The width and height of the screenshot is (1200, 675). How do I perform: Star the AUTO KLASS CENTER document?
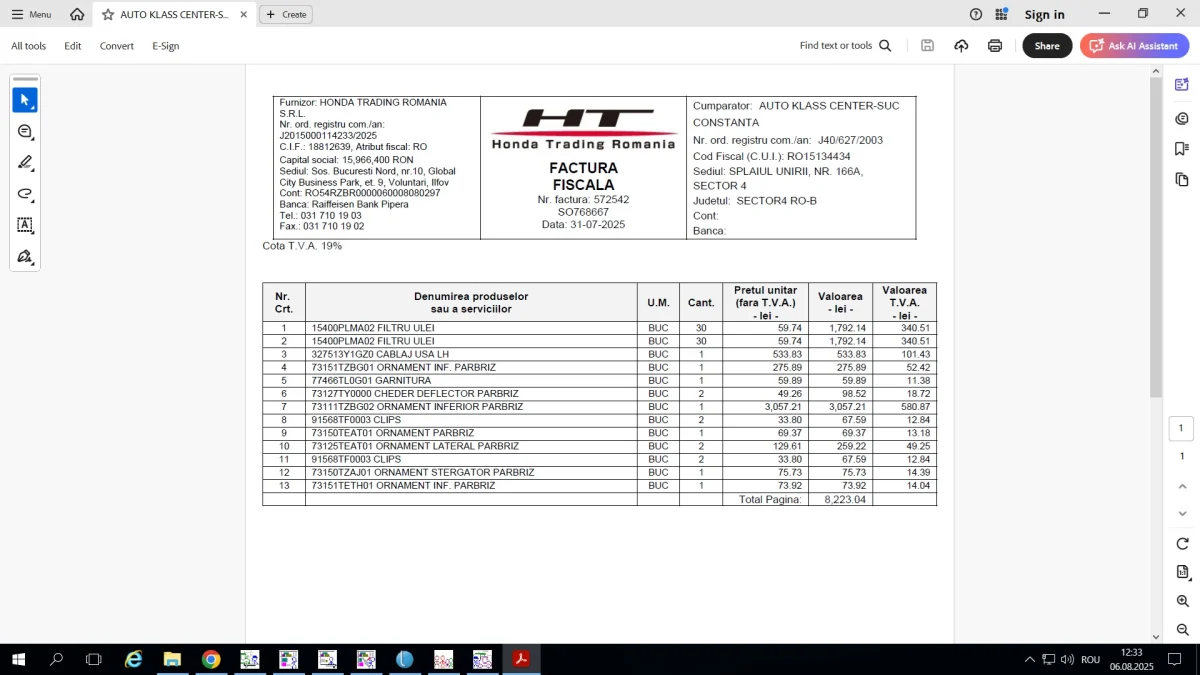coord(108,15)
